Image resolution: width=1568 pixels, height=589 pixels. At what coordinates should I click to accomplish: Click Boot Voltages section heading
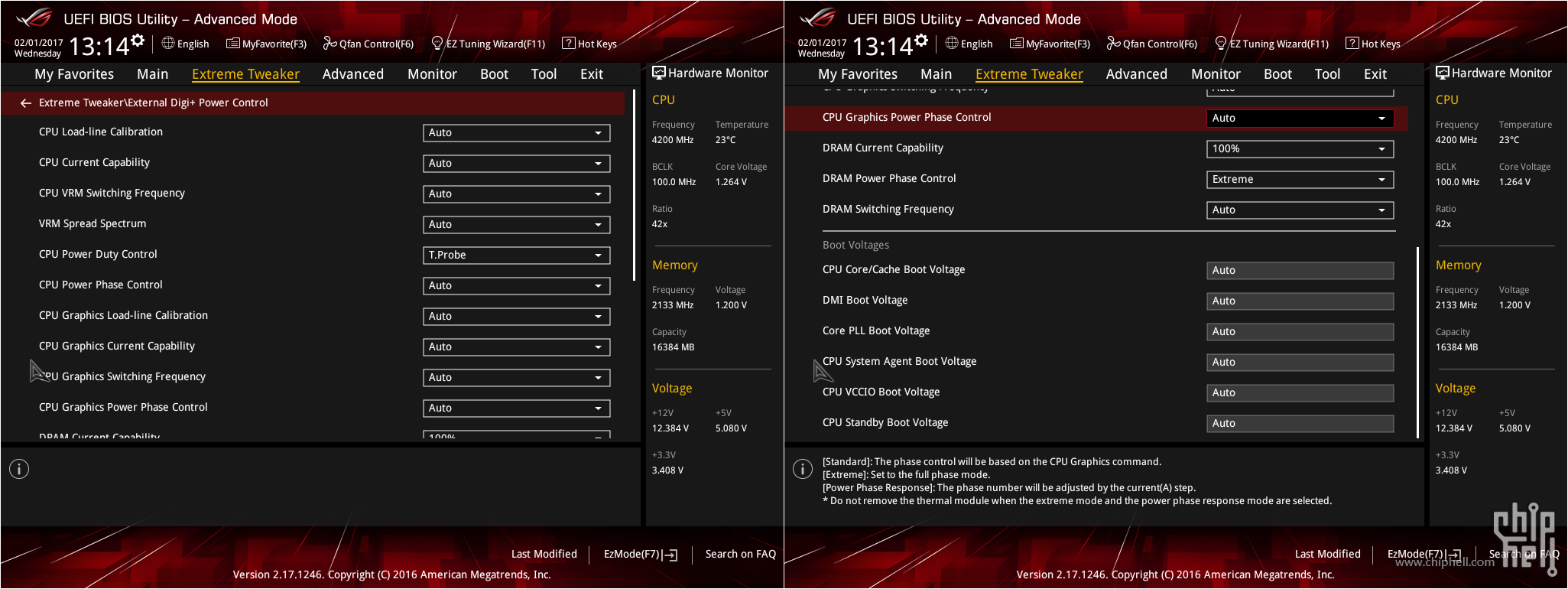pos(855,245)
